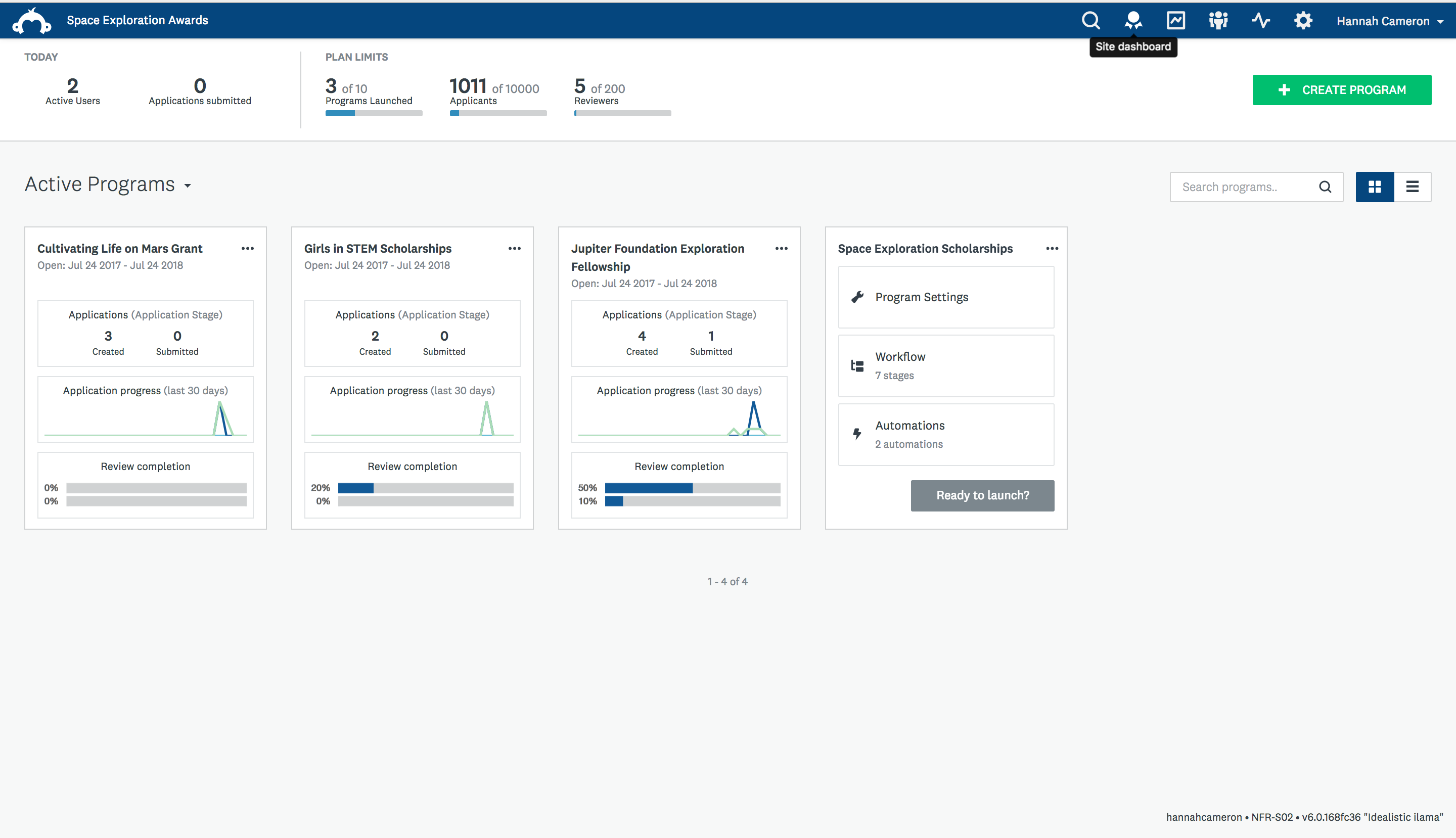Switch to grid view for Active Programs
This screenshot has height=838, width=1456.
1375,187
